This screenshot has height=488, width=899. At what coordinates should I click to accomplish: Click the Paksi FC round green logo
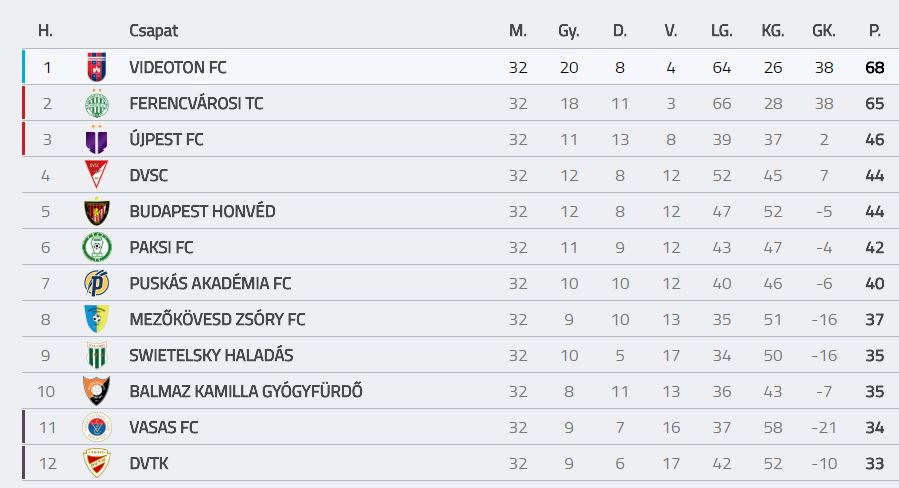tap(96, 247)
